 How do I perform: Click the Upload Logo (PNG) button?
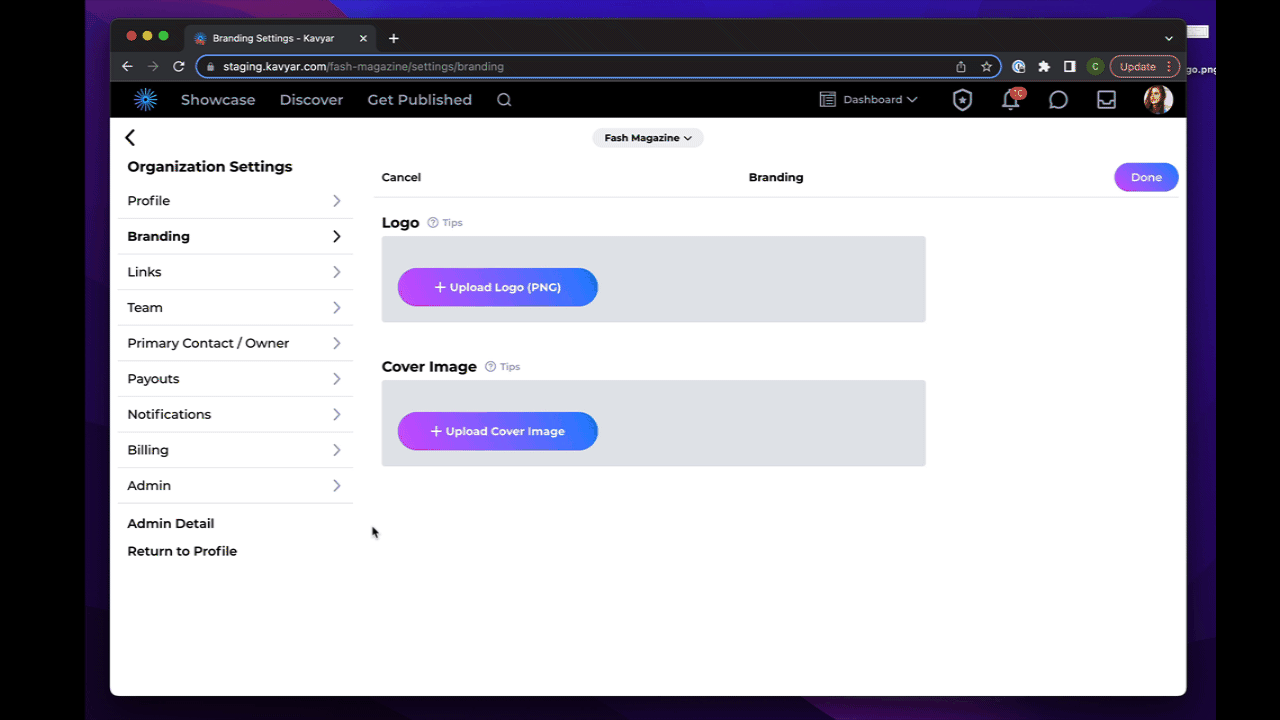click(498, 287)
